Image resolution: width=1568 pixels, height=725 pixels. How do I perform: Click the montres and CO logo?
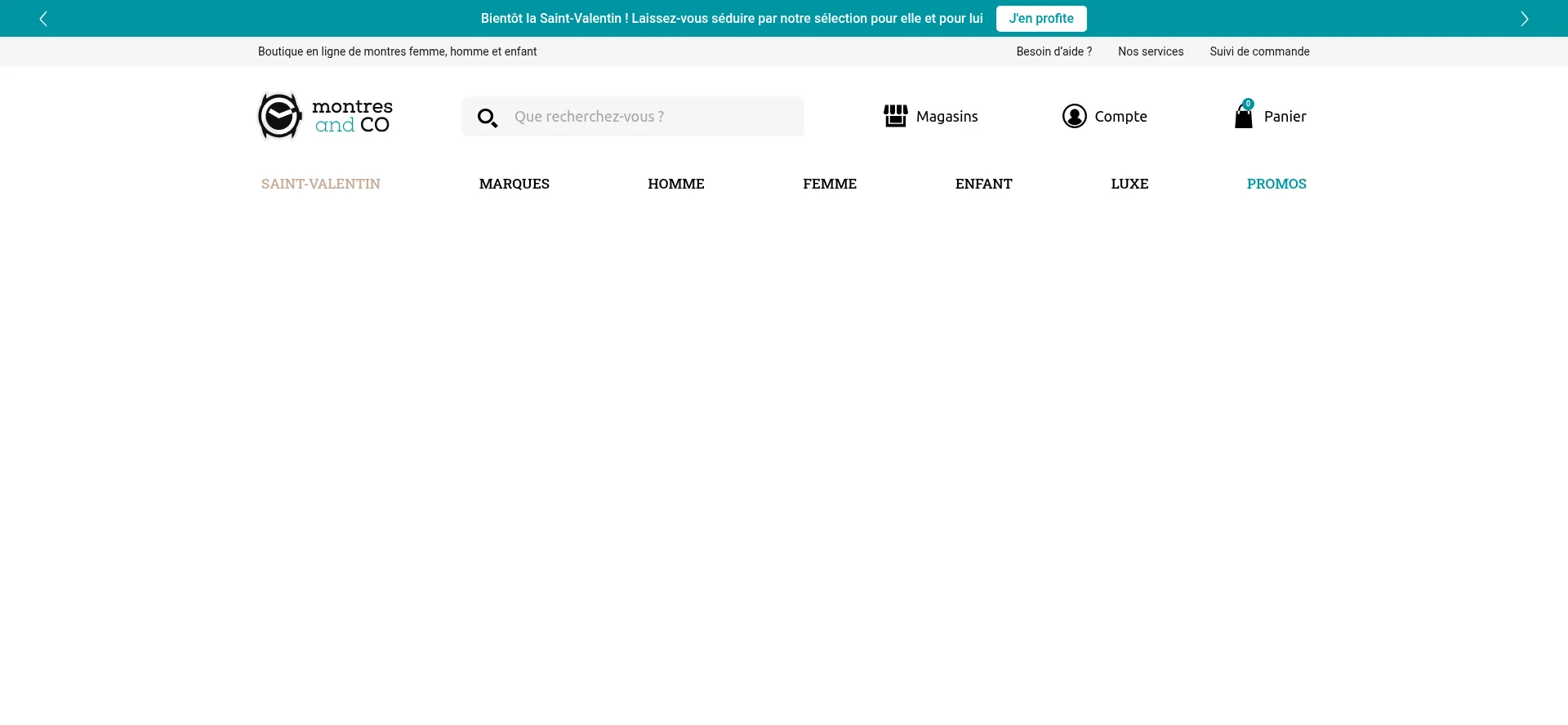click(x=325, y=116)
